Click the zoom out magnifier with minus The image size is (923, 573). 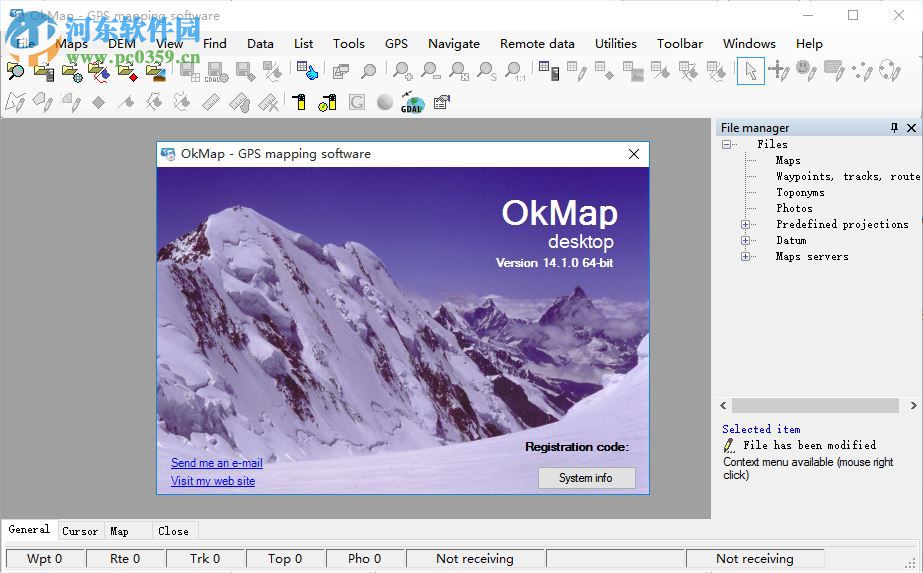431,71
